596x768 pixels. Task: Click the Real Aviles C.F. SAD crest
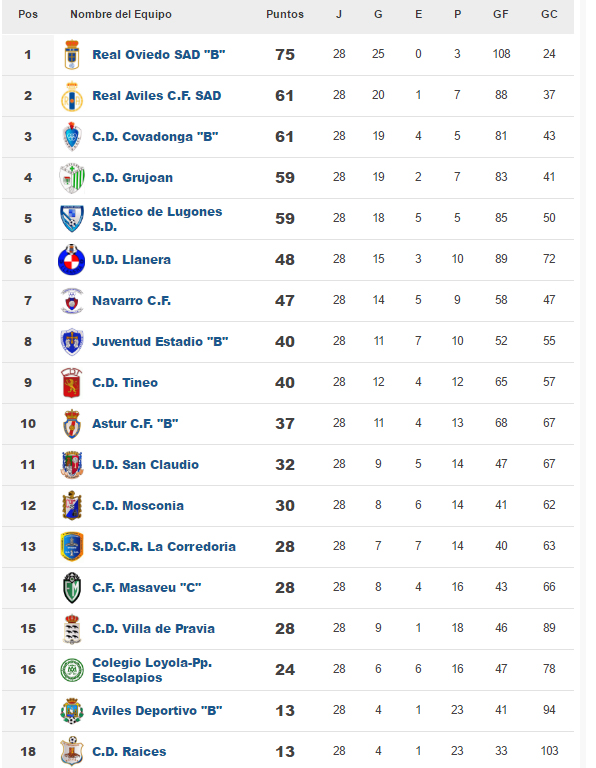coord(72,96)
